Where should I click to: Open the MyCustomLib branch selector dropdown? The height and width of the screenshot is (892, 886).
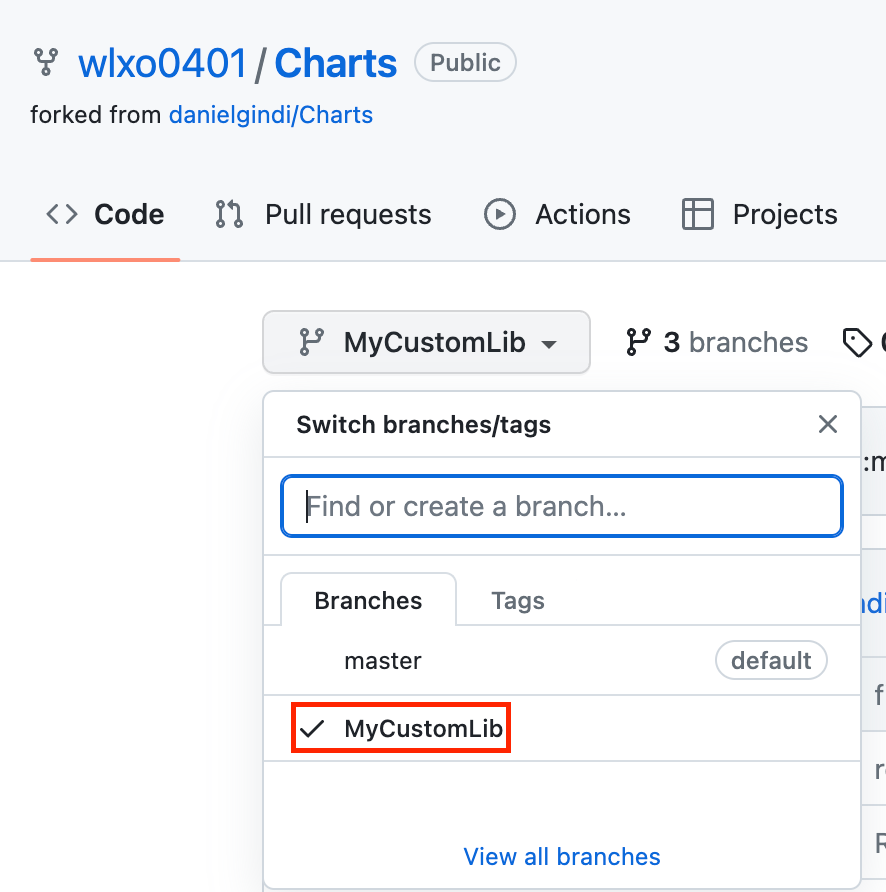(x=426, y=343)
